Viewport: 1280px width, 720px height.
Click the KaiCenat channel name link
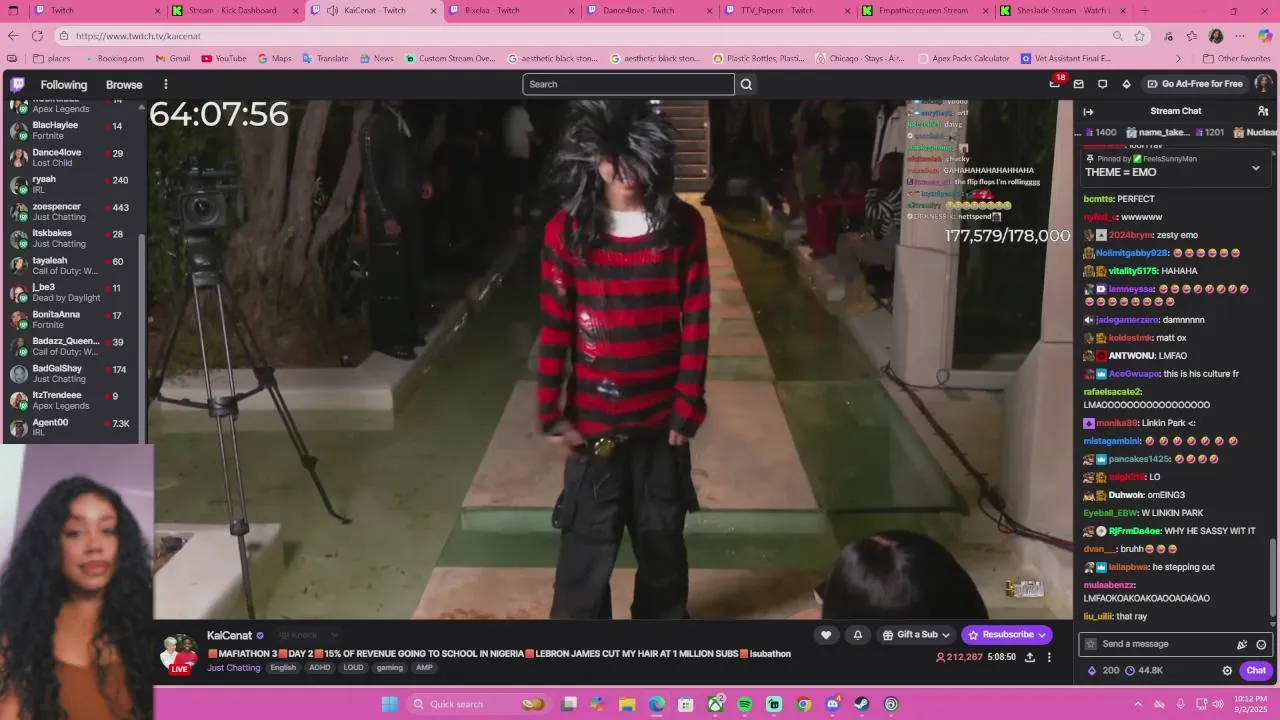(229, 635)
